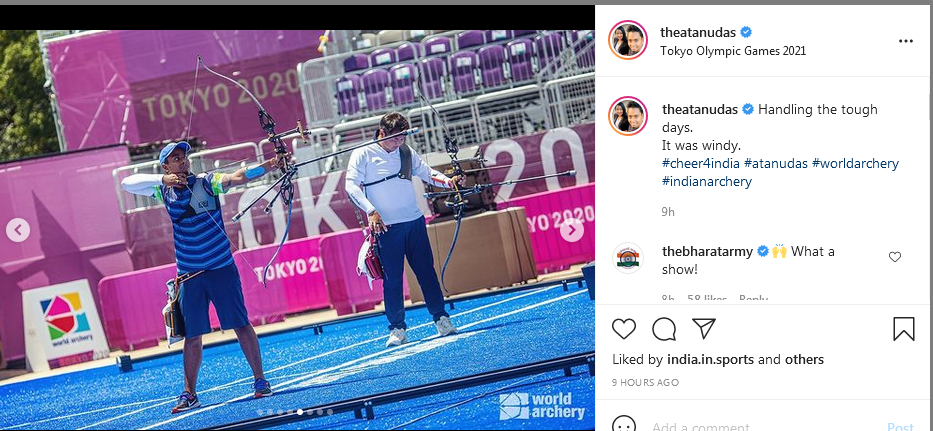Open Tokyo Olympic Games 2021 location
This screenshot has width=933, height=431.
(733, 51)
